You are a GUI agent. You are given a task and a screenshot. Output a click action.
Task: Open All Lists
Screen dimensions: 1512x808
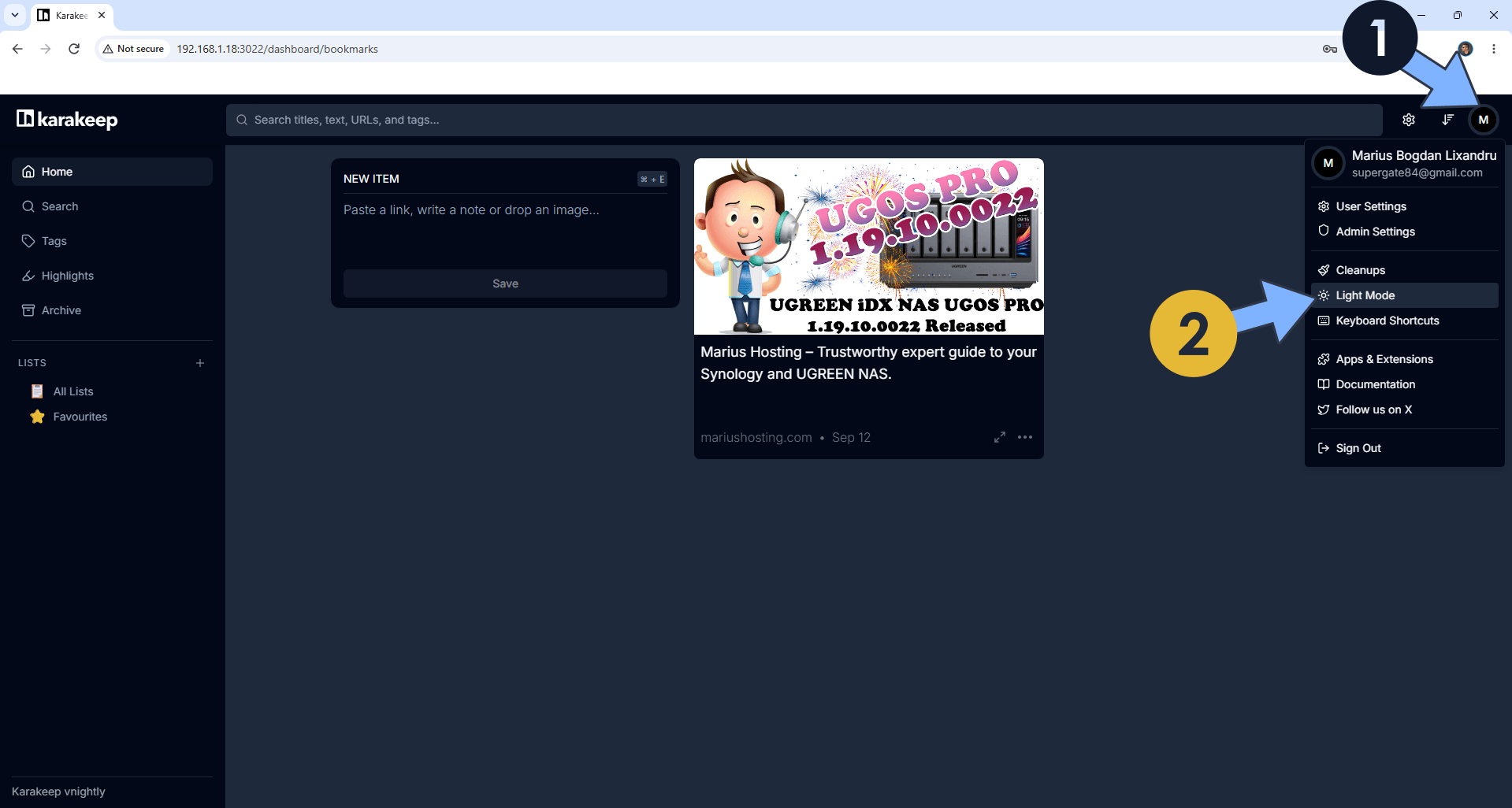click(72, 391)
